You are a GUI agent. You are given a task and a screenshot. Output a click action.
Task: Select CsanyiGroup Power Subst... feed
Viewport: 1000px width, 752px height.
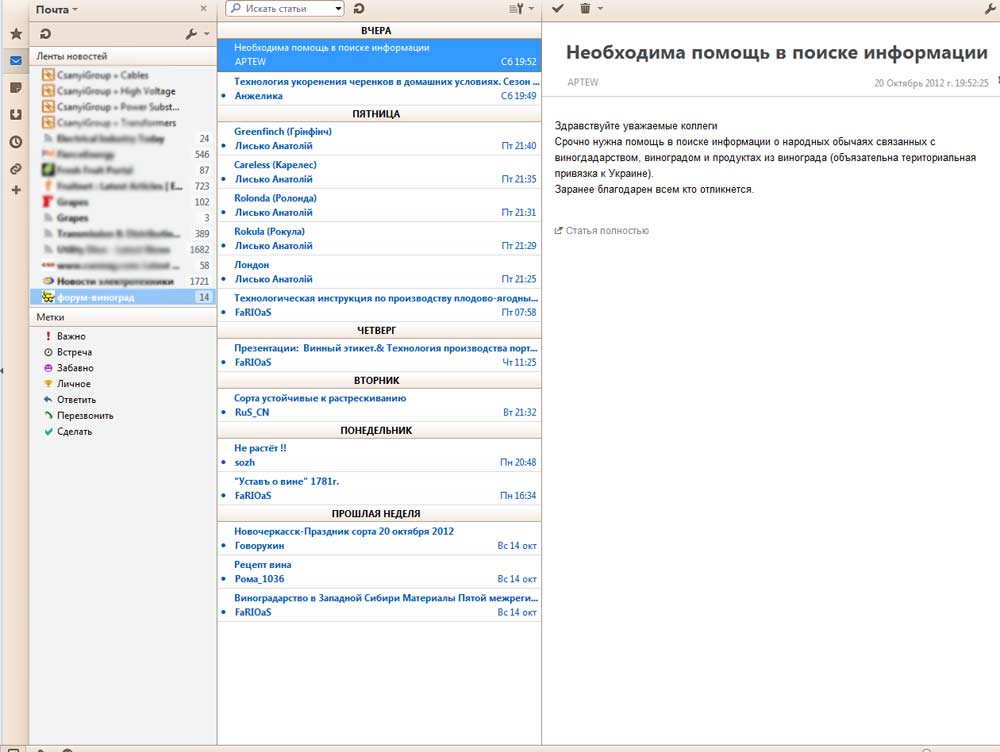click(x=123, y=107)
